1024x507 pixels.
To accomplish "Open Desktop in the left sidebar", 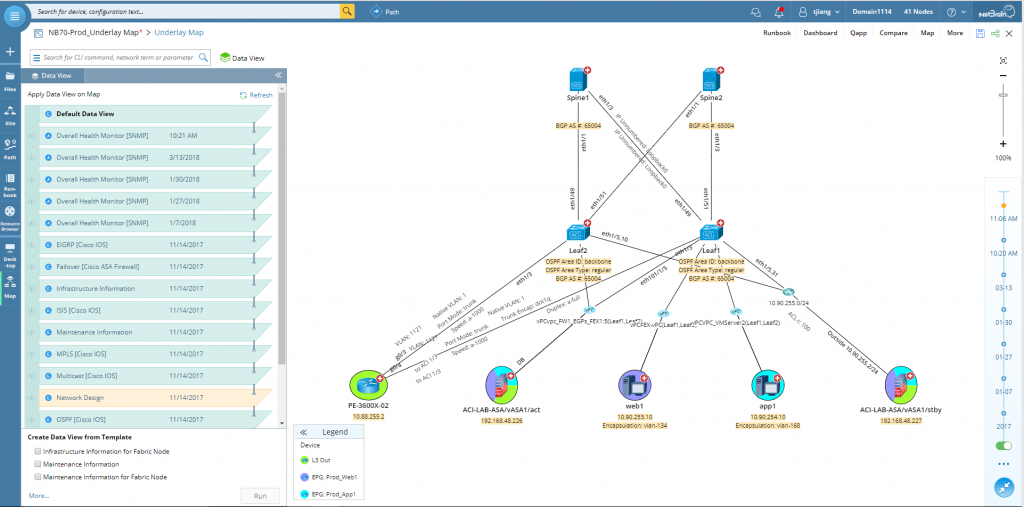I will pyautogui.click(x=10, y=255).
